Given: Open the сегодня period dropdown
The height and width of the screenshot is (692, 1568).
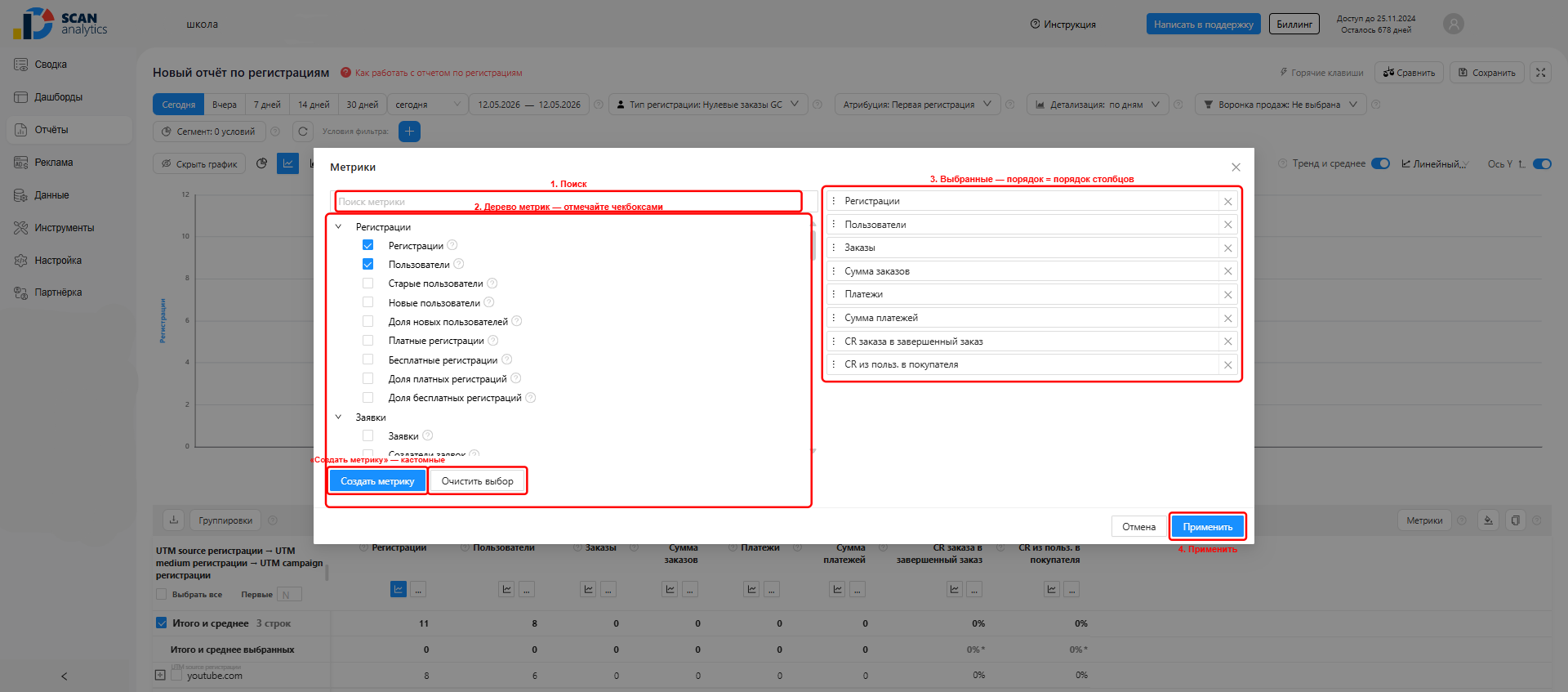Looking at the screenshot, I should coord(428,105).
